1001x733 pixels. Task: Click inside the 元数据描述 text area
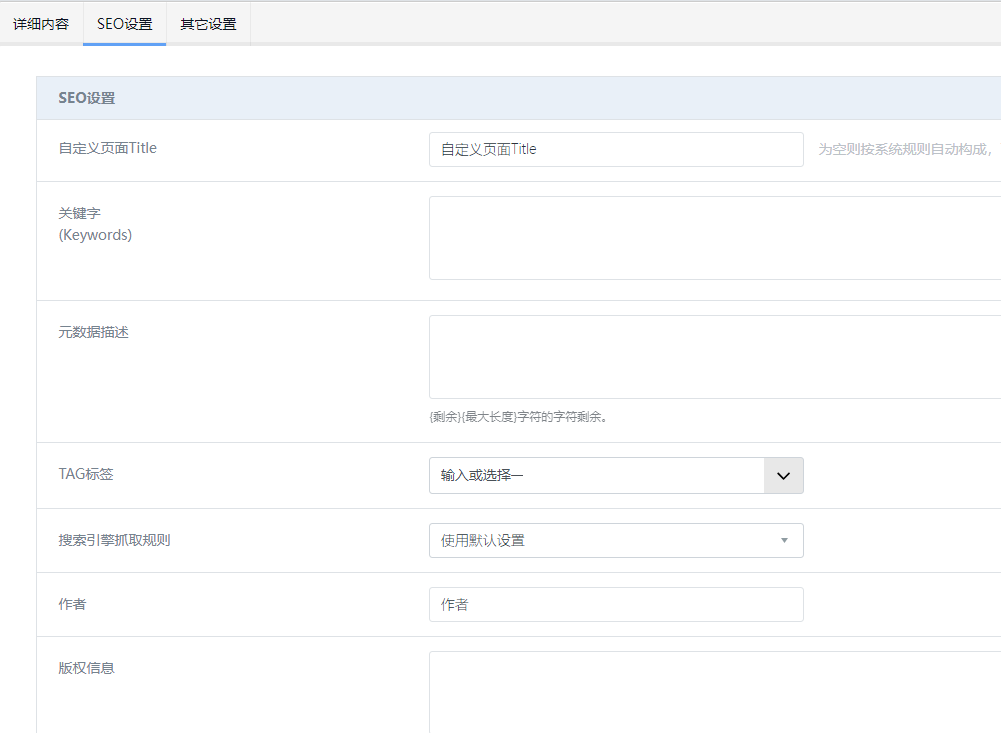pyautogui.click(x=714, y=357)
